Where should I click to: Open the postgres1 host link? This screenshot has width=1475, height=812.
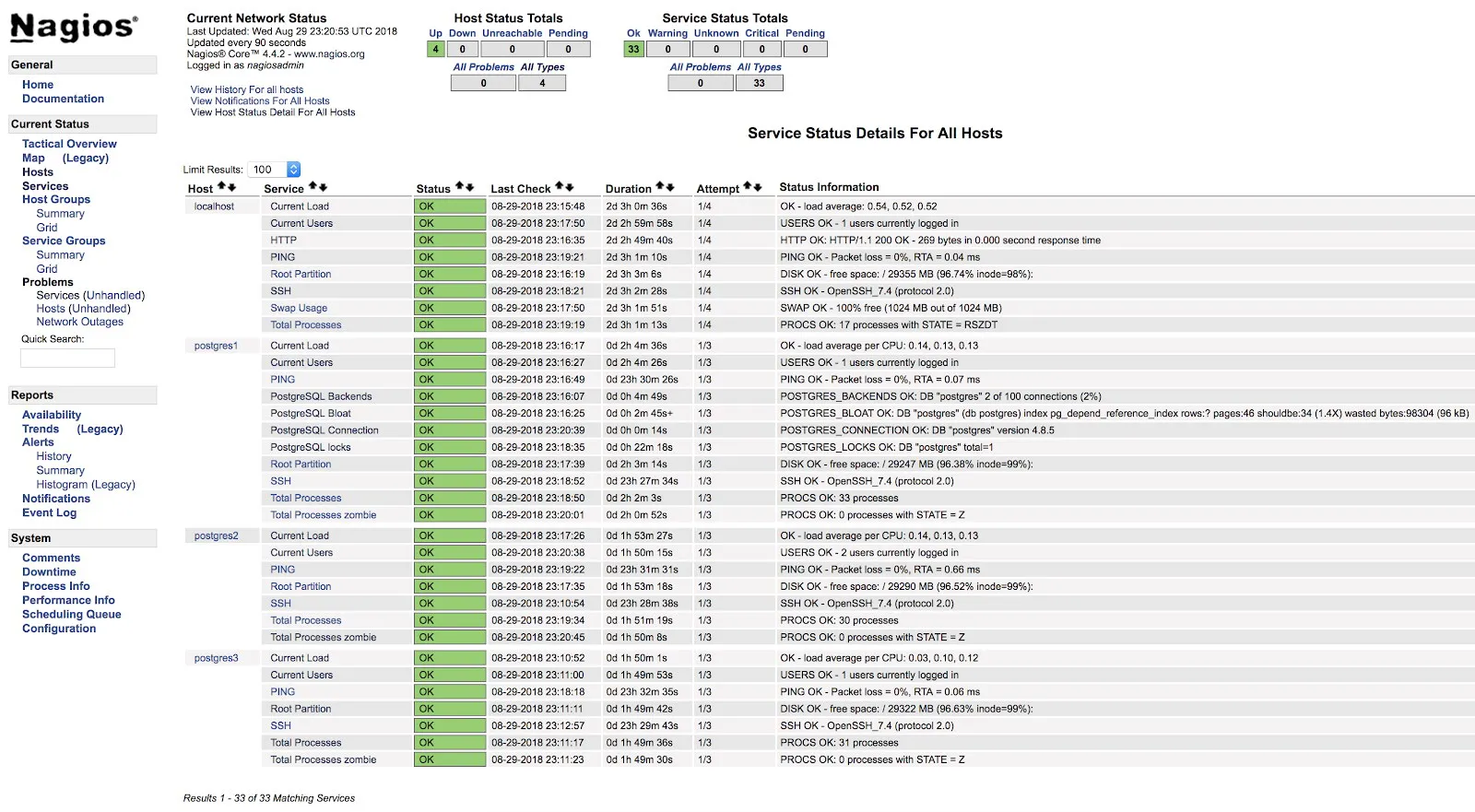click(x=216, y=346)
